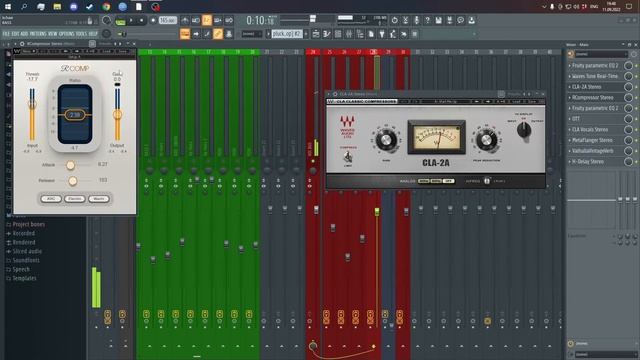The height and width of the screenshot is (360, 640).
Task: Open slot menu arrow for H-Delay Stereo
Action: coord(570,162)
